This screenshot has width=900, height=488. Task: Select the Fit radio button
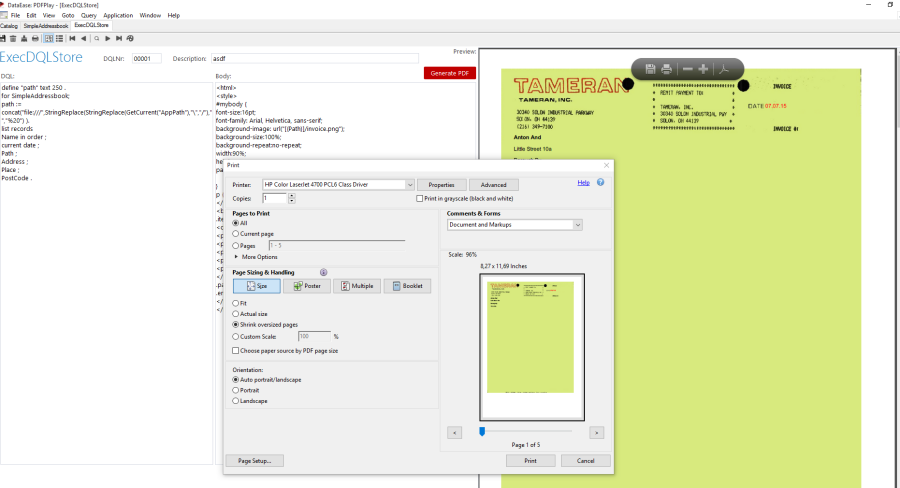(x=235, y=303)
